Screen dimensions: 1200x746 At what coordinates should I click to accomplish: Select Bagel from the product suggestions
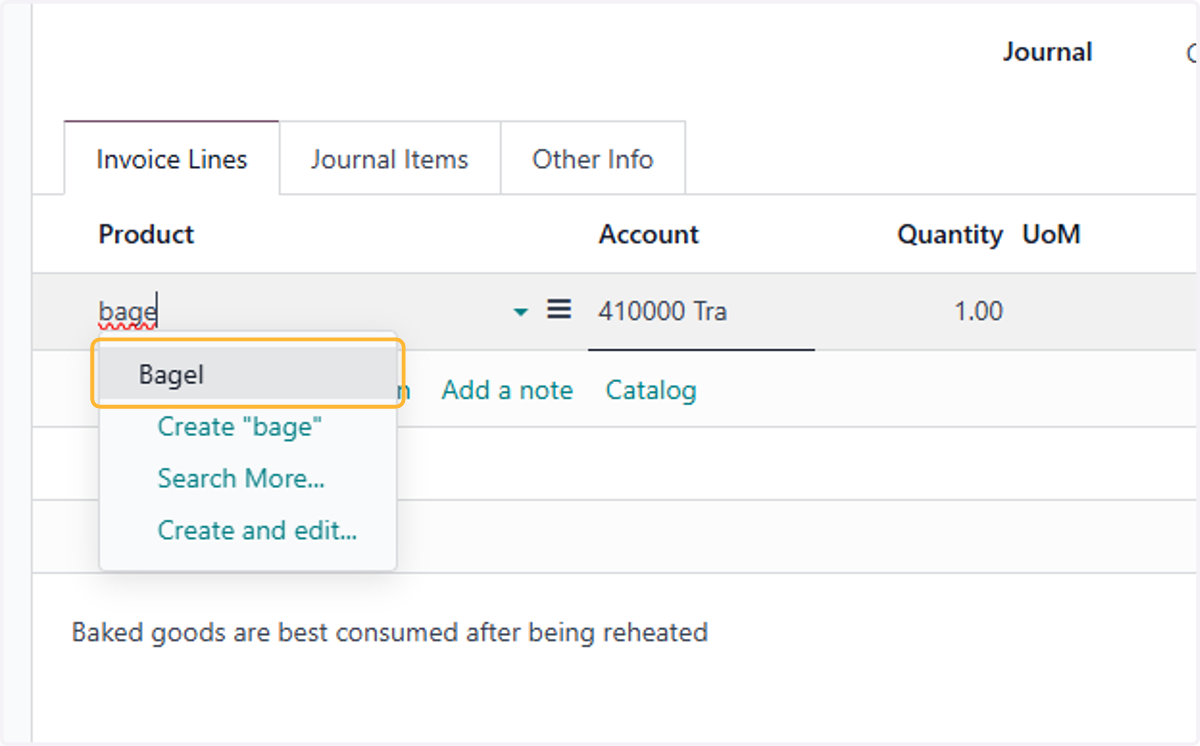(x=248, y=374)
